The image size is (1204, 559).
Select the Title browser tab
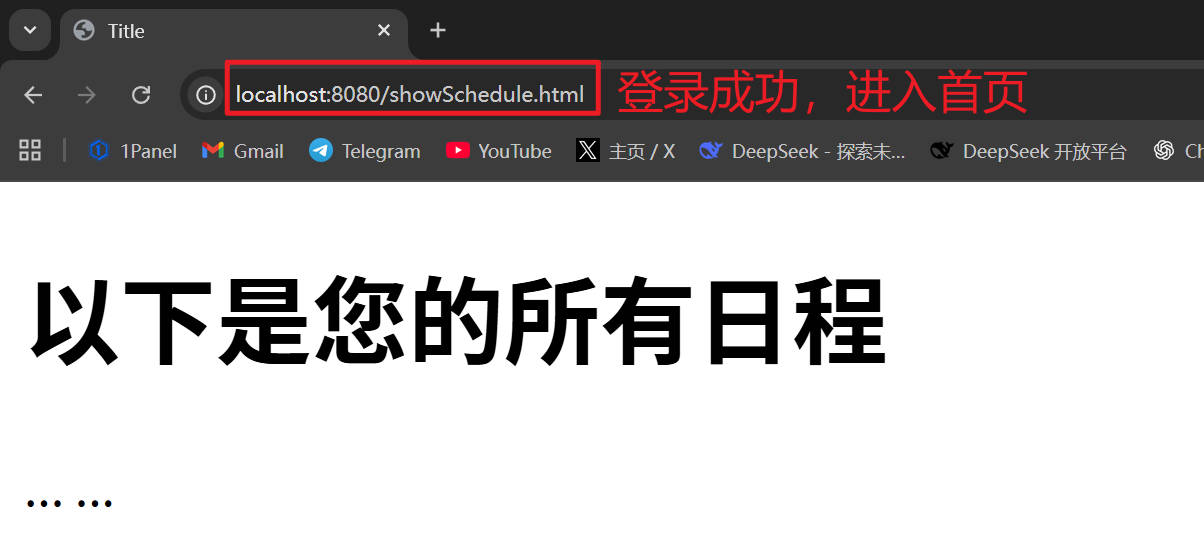[x=234, y=31]
